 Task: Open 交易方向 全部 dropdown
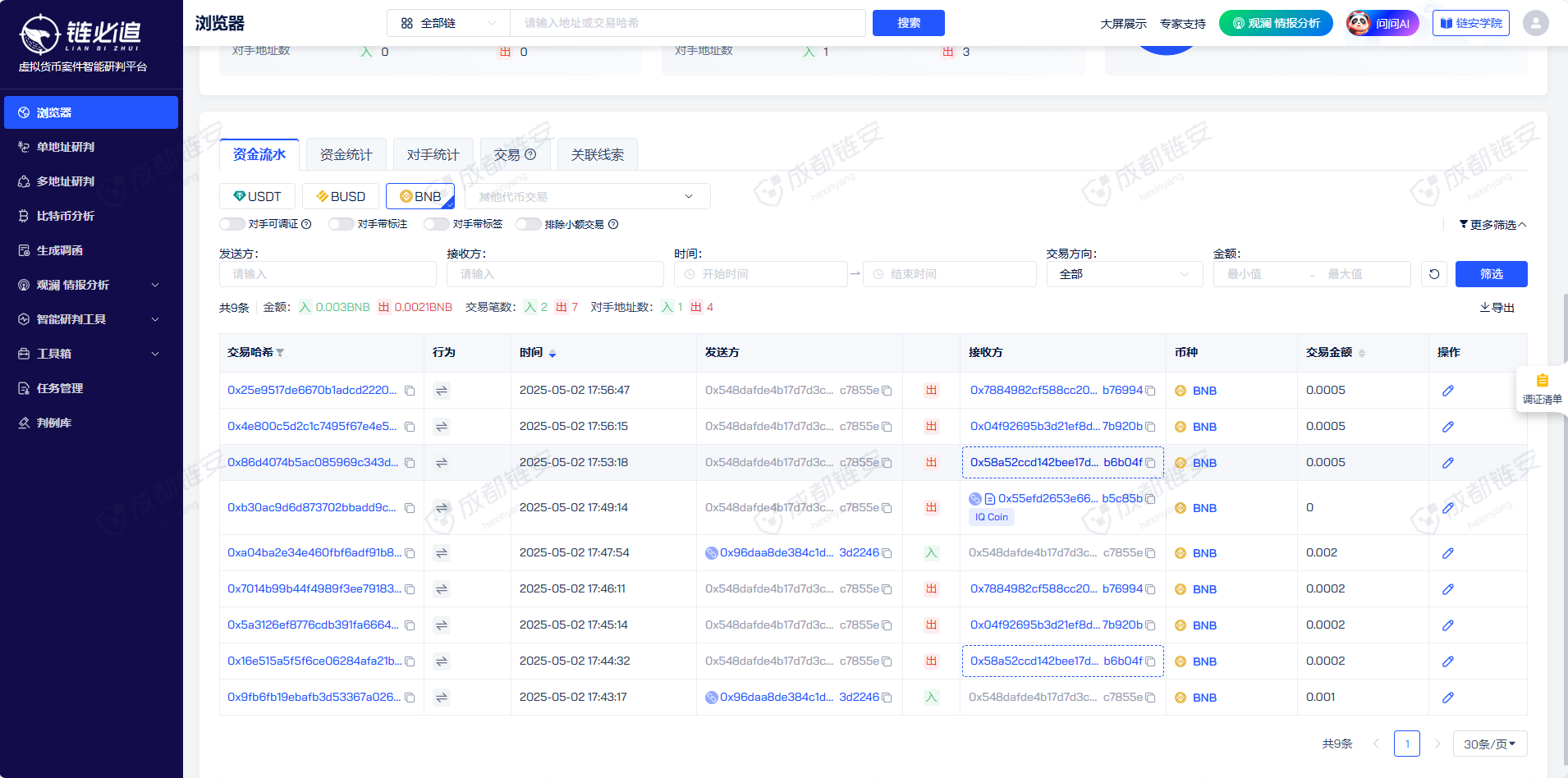pyautogui.click(x=1125, y=274)
